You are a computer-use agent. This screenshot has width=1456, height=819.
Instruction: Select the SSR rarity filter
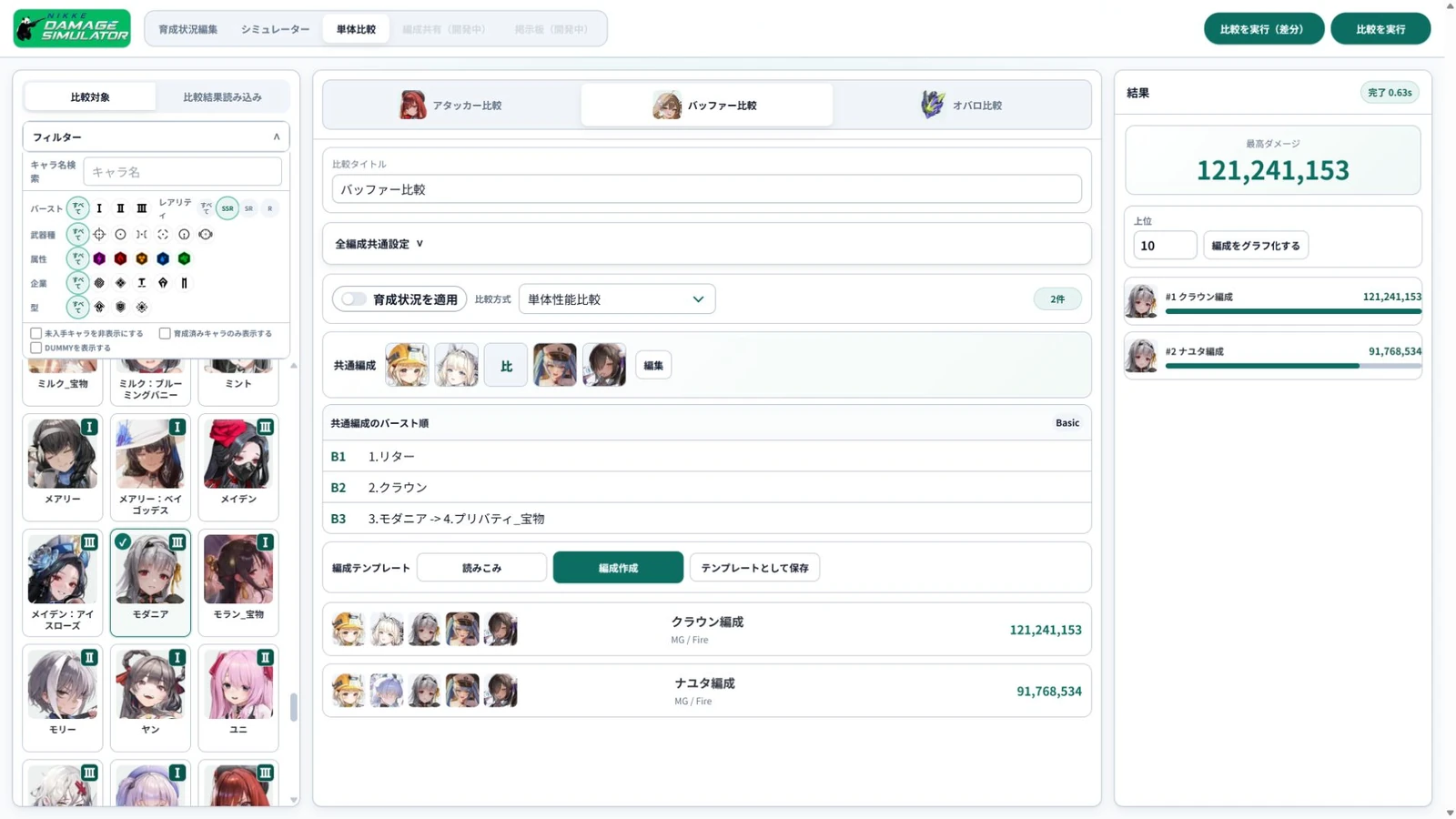[227, 208]
